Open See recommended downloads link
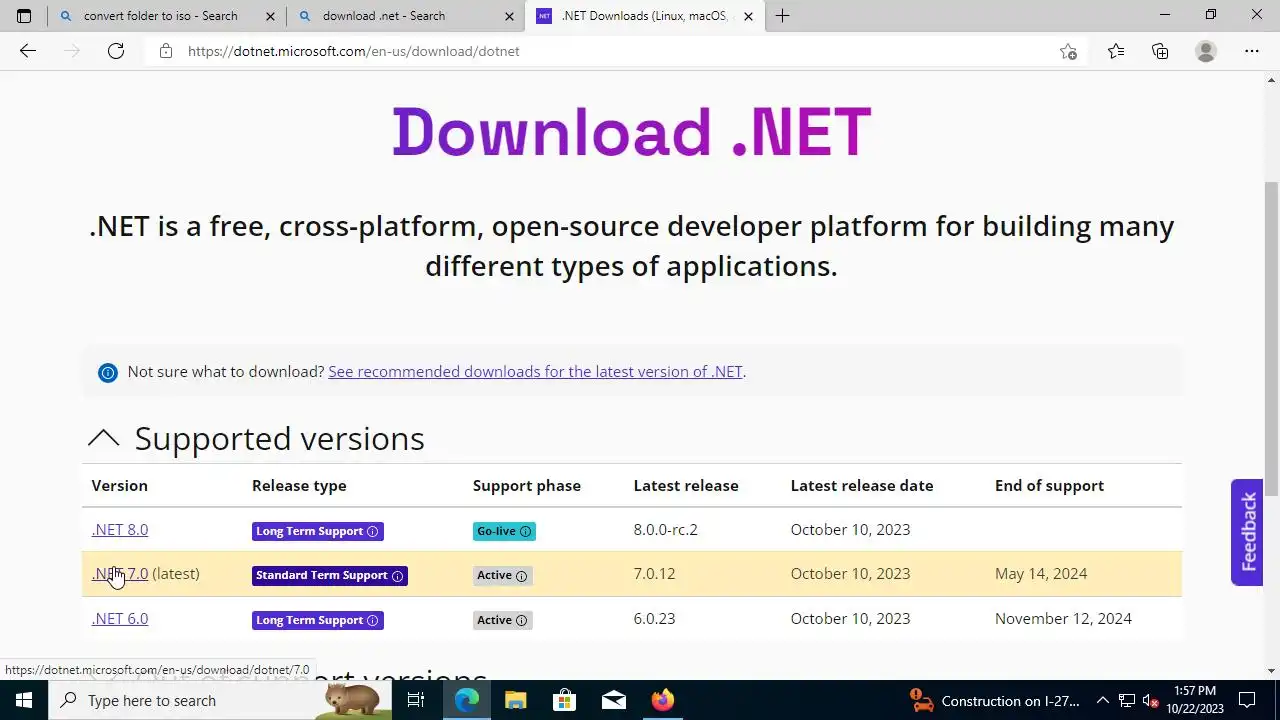Viewport: 1280px width, 720px height. (x=535, y=372)
